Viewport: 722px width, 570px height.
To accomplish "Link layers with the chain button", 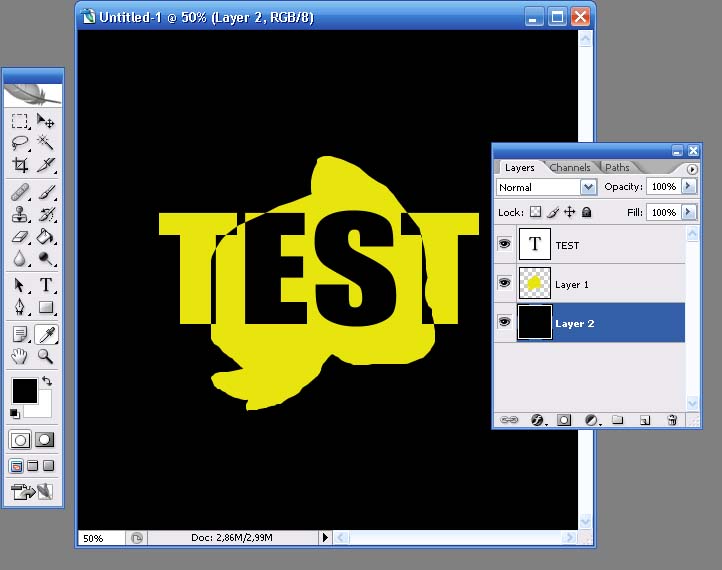I will (509, 420).
